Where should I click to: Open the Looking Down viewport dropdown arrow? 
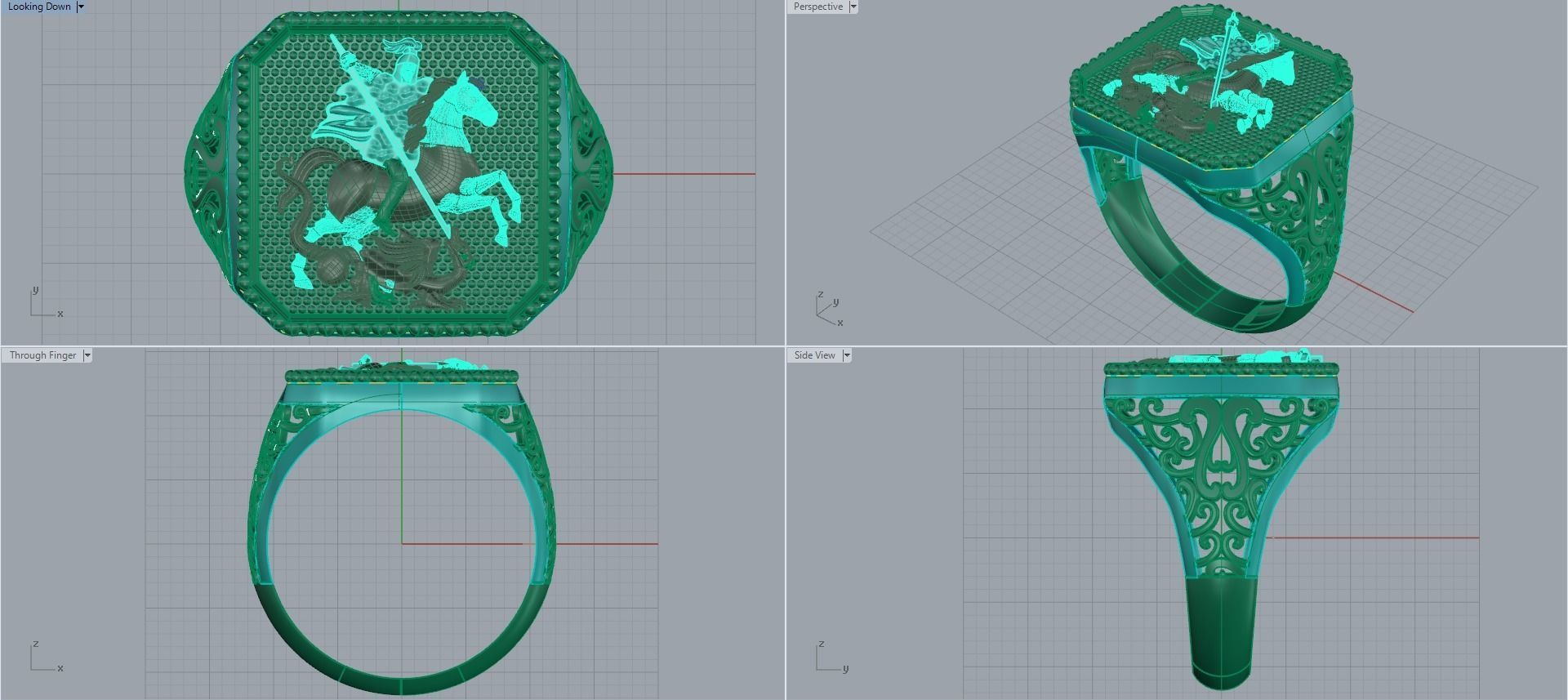click(x=81, y=7)
